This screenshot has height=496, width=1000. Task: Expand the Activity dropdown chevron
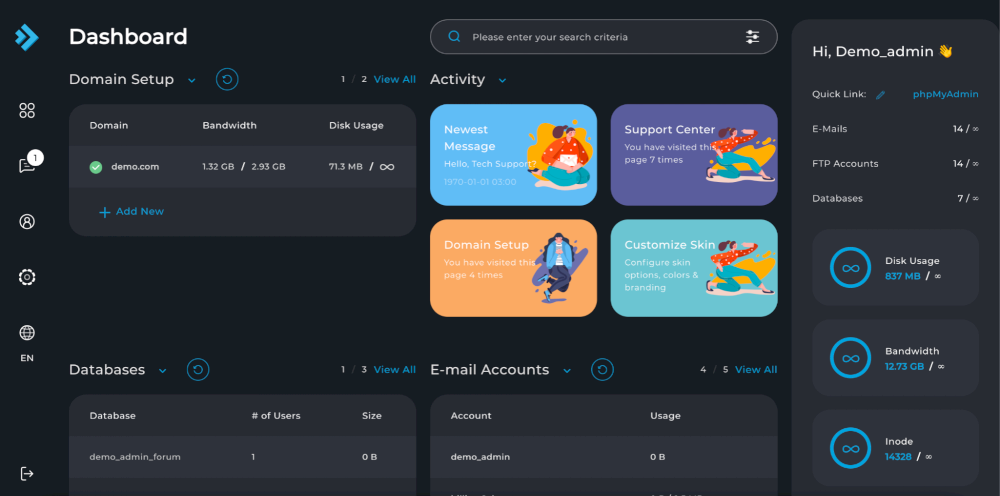point(502,80)
